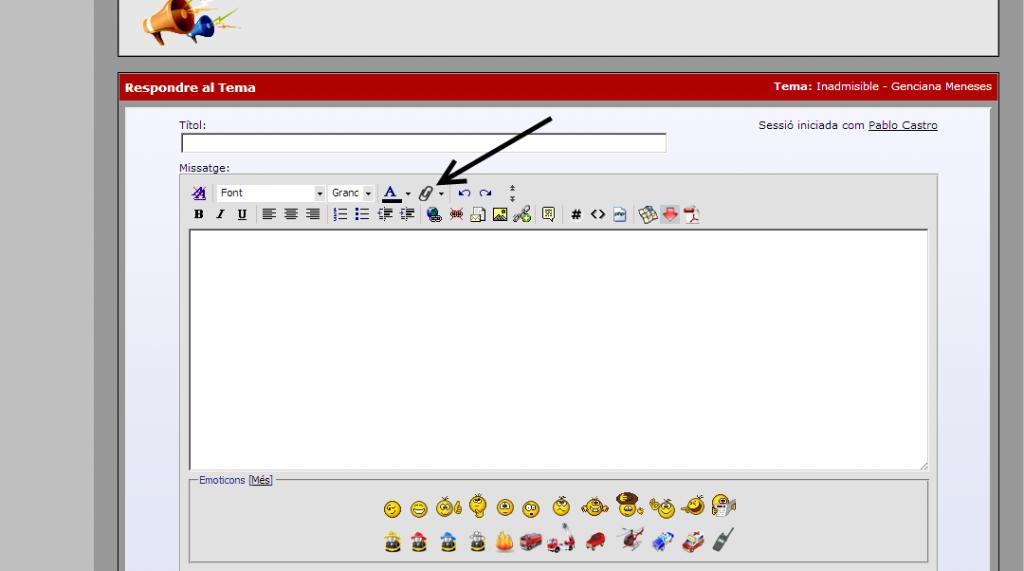Click the PDF document icon
Viewport: 1024px width, 571px height.
click(x=692, y=214)
